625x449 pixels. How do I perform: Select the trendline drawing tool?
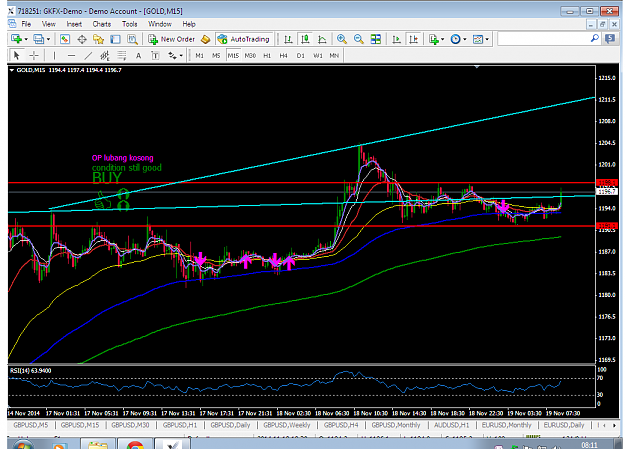click(x=88, y=55)
